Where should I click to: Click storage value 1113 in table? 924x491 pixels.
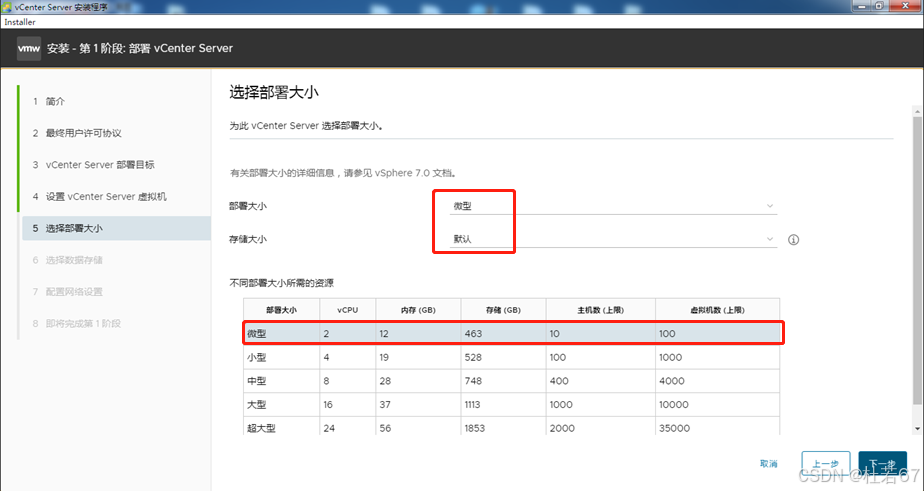coord(504,404)
